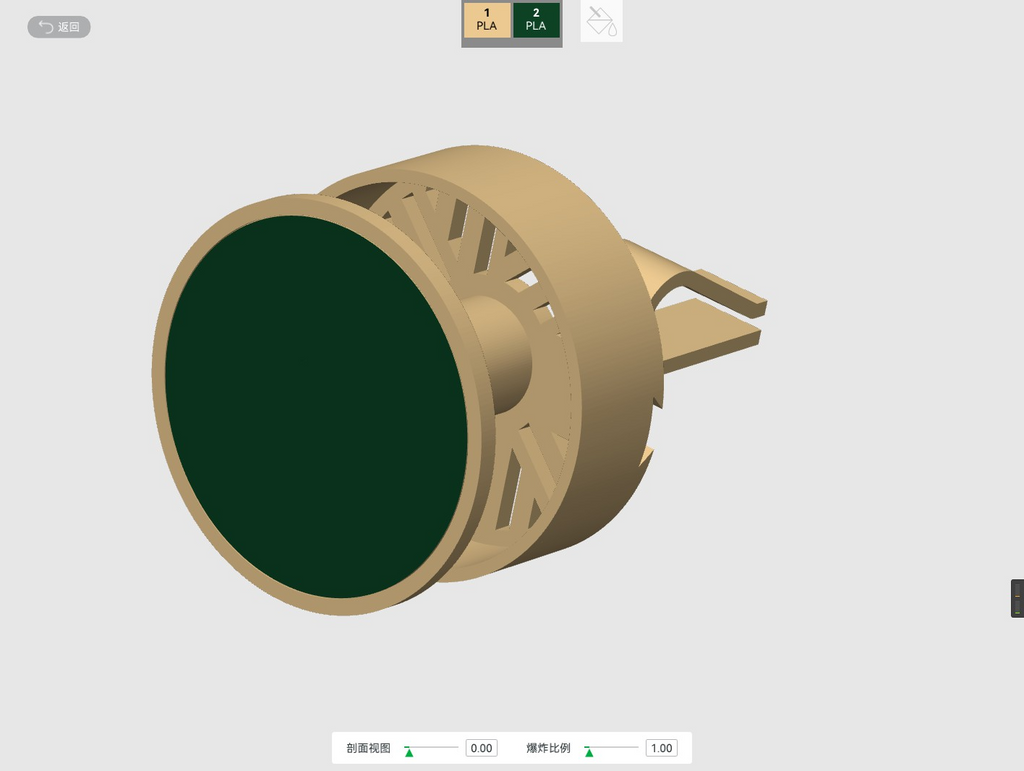
Task: Click the 爆炸比例 slider handle
Action: tap(589, 752)
